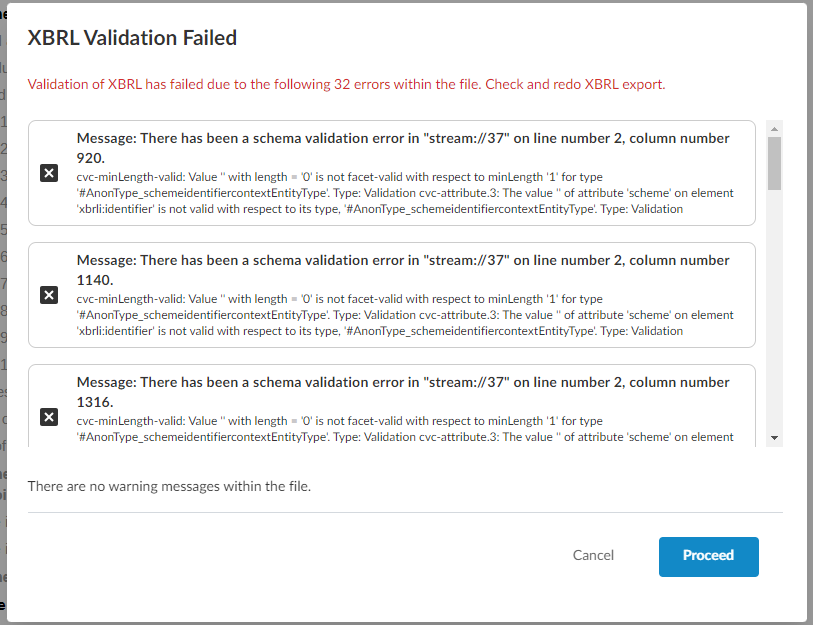Select the column number 1316 error heading
Screen dimensions: 813x625
pyautogui.click(x=403, y=391)
